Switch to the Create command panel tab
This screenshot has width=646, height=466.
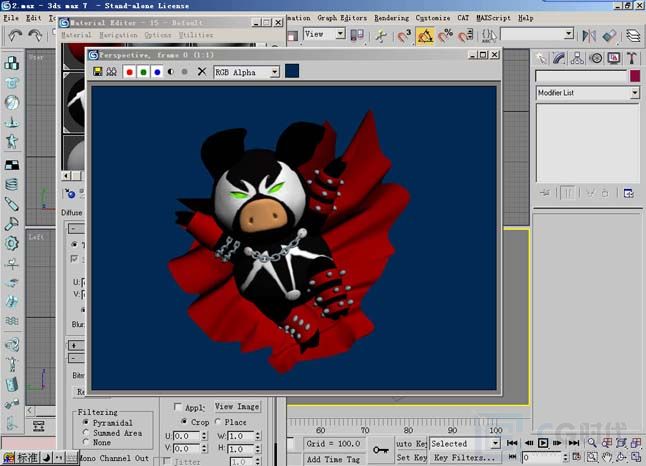coord(541,58)
